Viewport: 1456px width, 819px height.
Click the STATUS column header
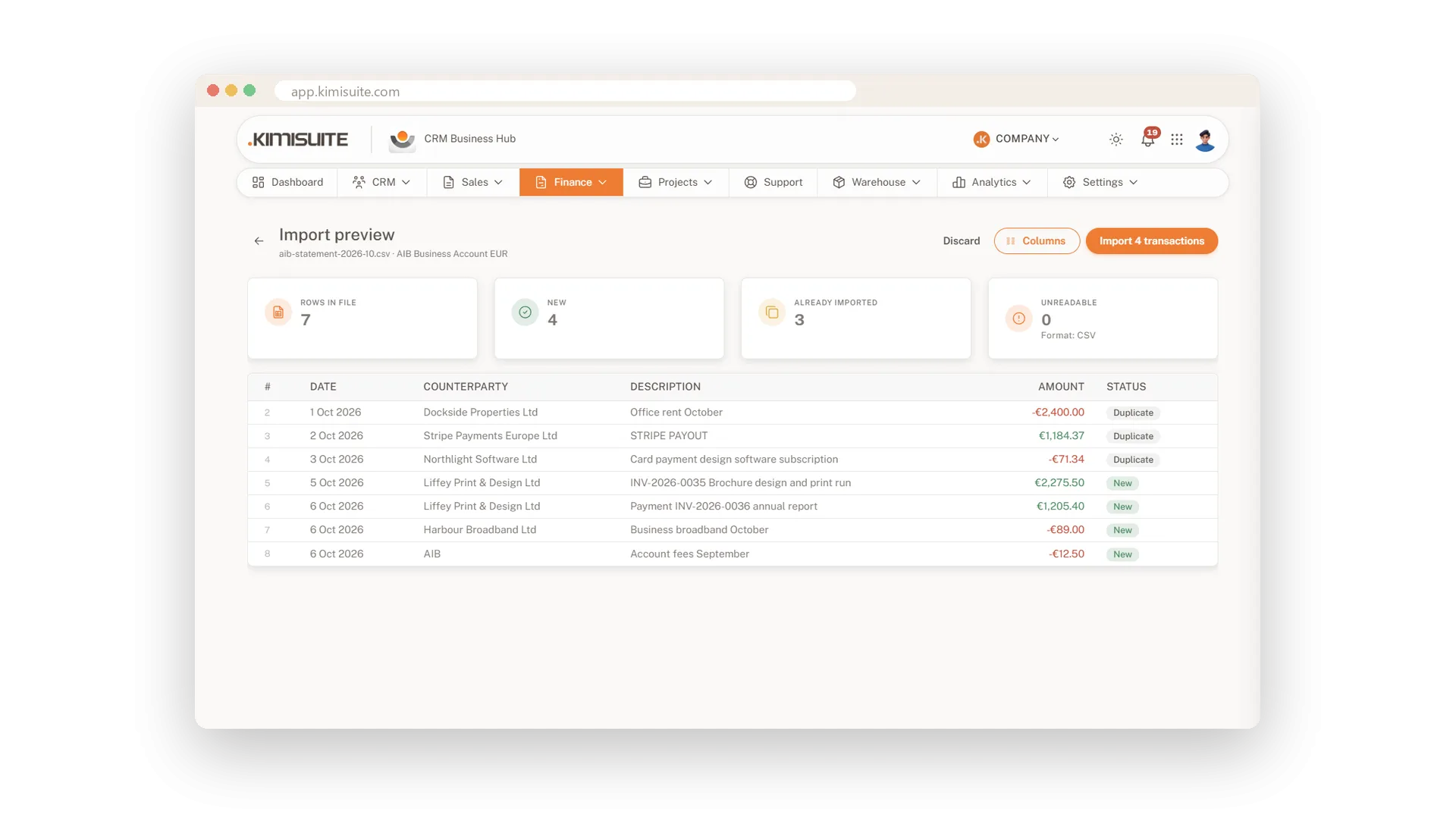[x=1126, y=387]
